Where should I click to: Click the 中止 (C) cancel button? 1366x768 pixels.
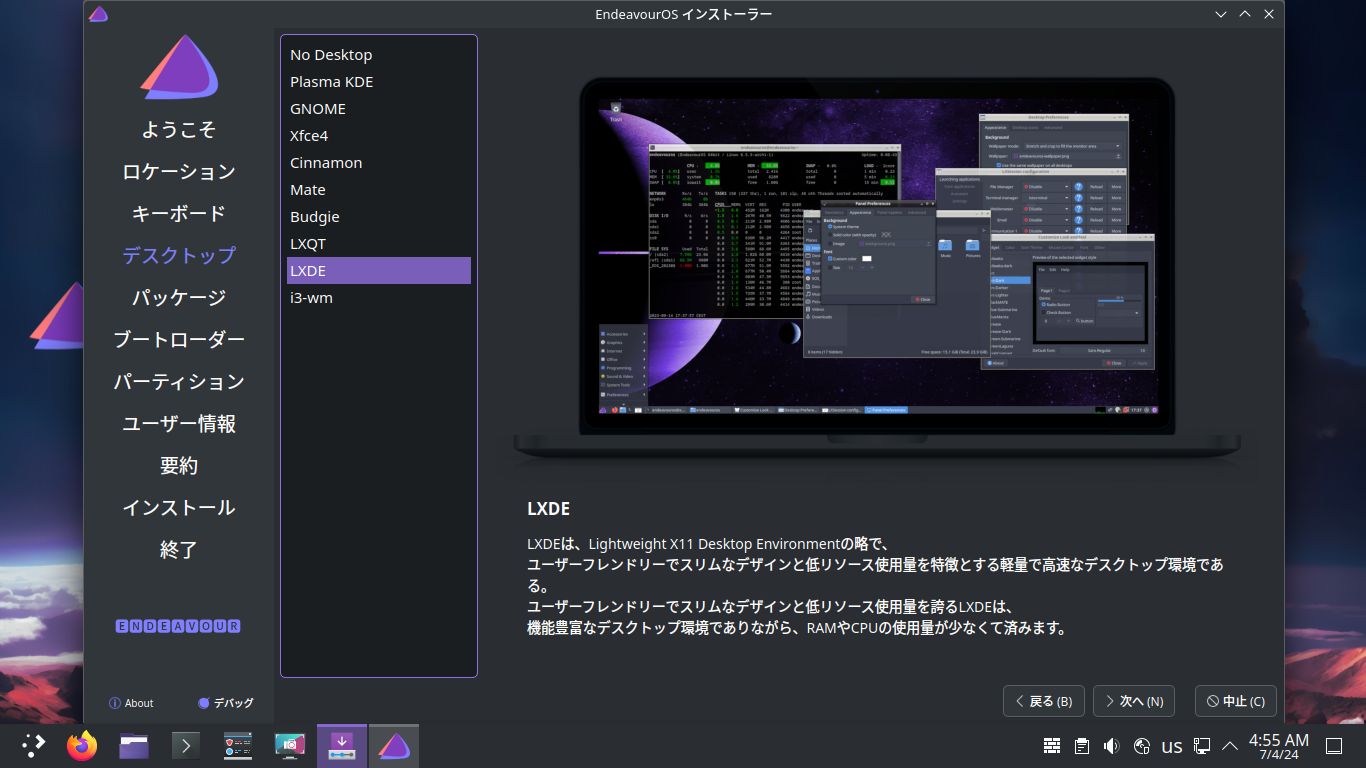[1236, 701]
